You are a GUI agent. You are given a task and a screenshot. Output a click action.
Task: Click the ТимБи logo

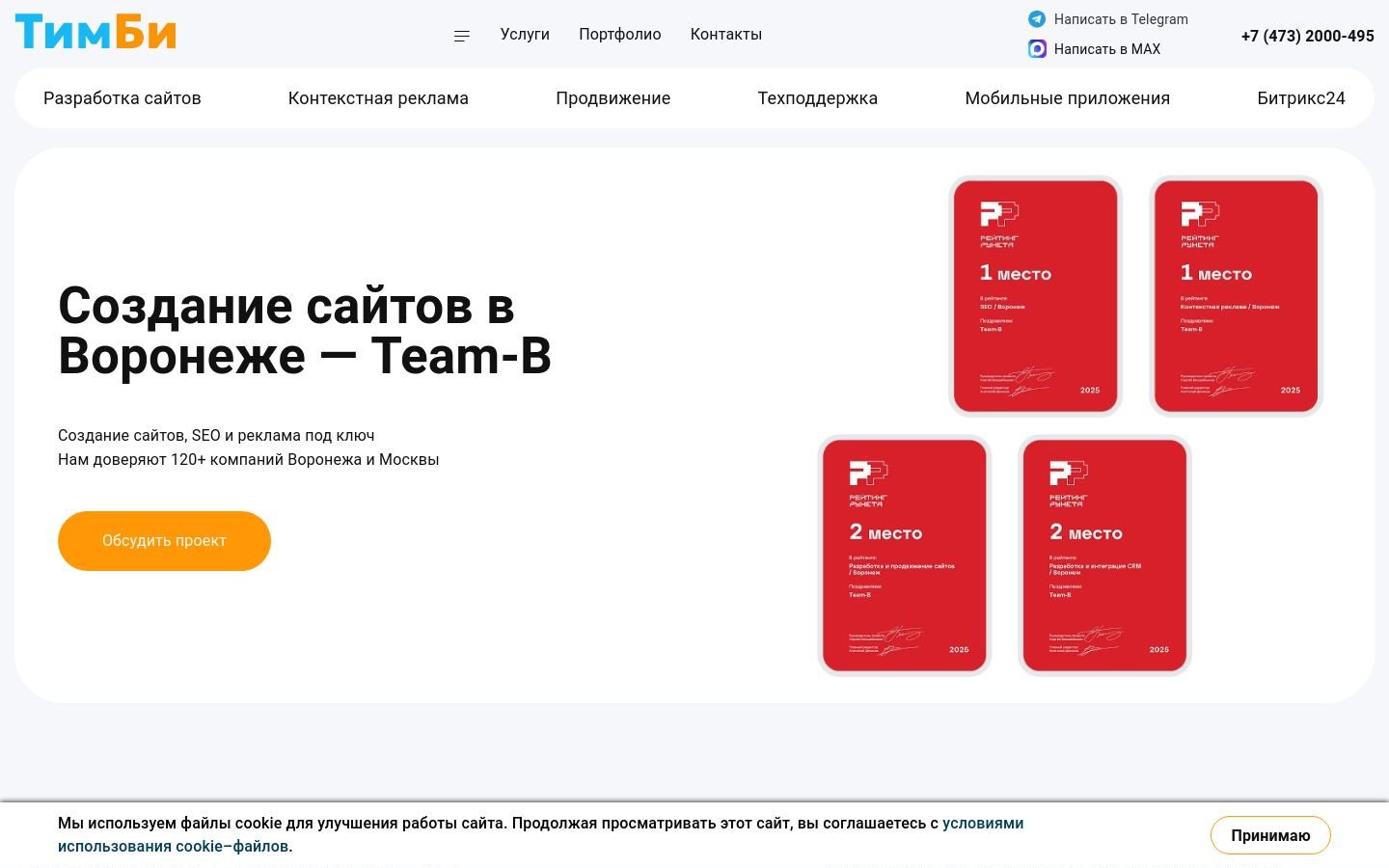[95, 32]
